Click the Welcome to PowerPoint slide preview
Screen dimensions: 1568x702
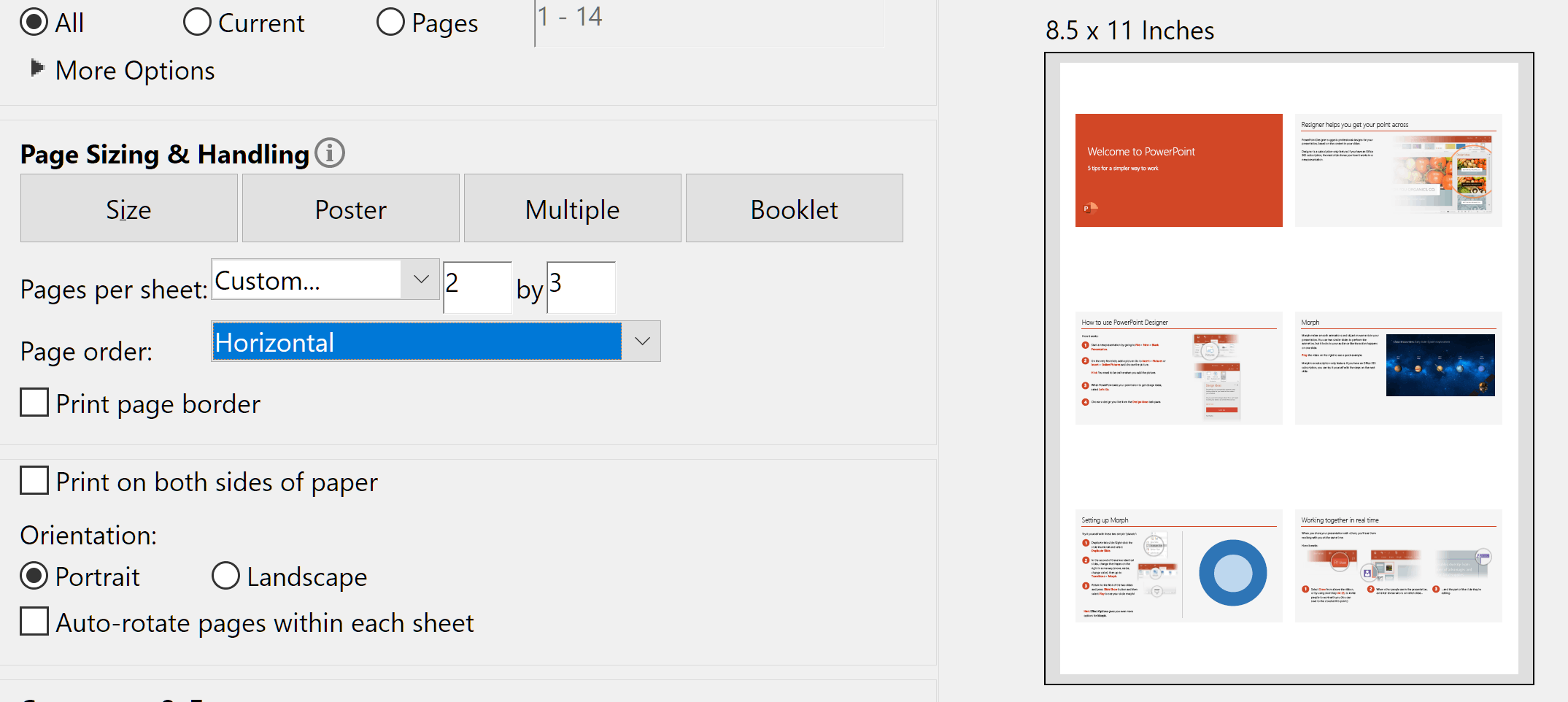1178,170
